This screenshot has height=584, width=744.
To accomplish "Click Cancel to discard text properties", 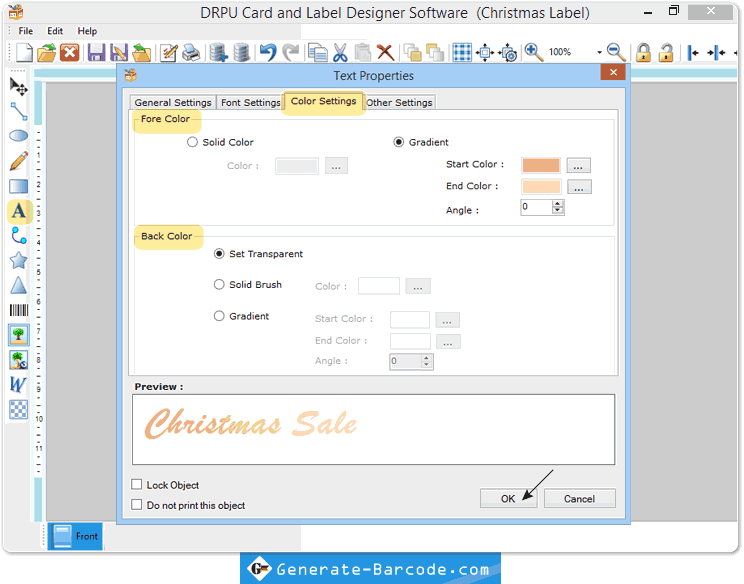I will pyautogui.click(x=579, y=499).
